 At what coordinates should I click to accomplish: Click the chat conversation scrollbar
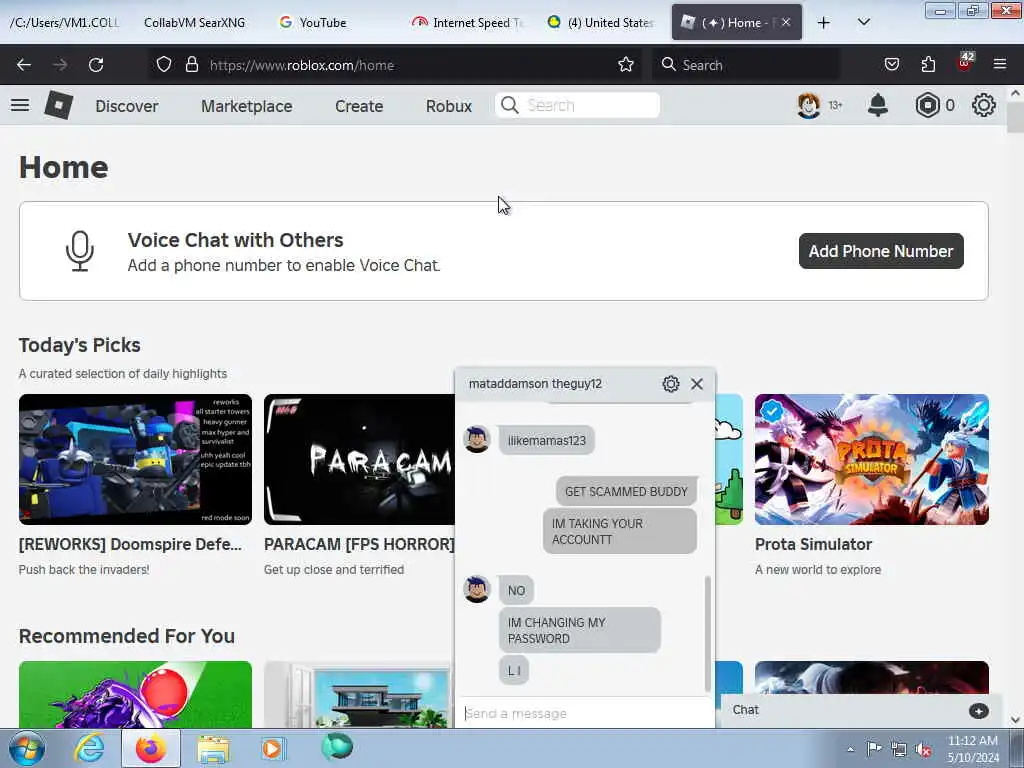707,633
